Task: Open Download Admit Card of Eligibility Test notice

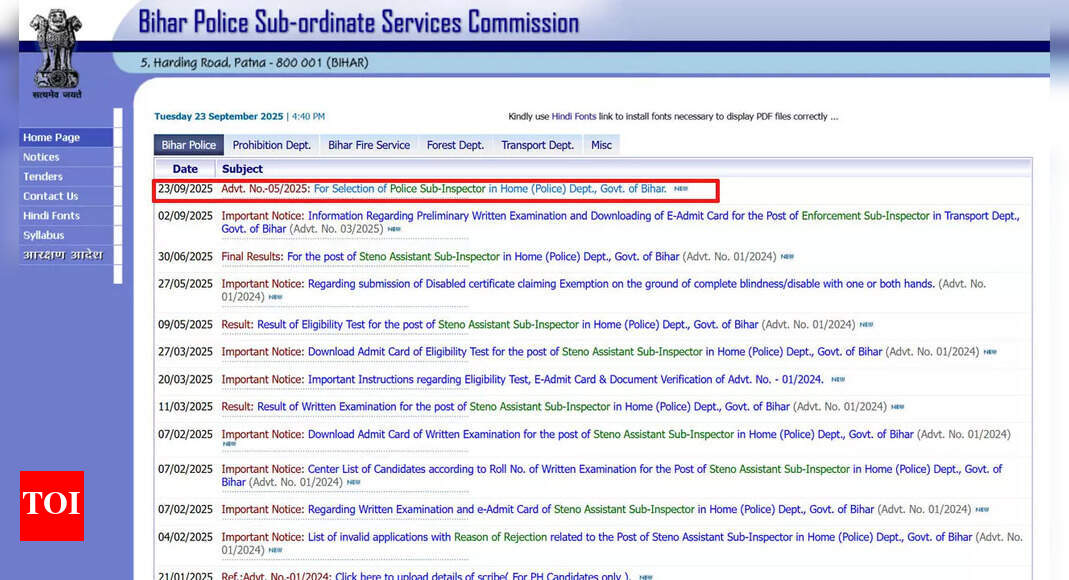Action: [x=552, y=352]
